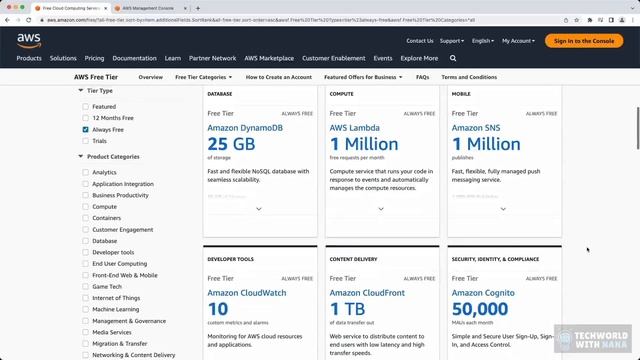Expand AWS Lambda card details chevron
Viewport: 640px width, 360px height.
[381, 209]
